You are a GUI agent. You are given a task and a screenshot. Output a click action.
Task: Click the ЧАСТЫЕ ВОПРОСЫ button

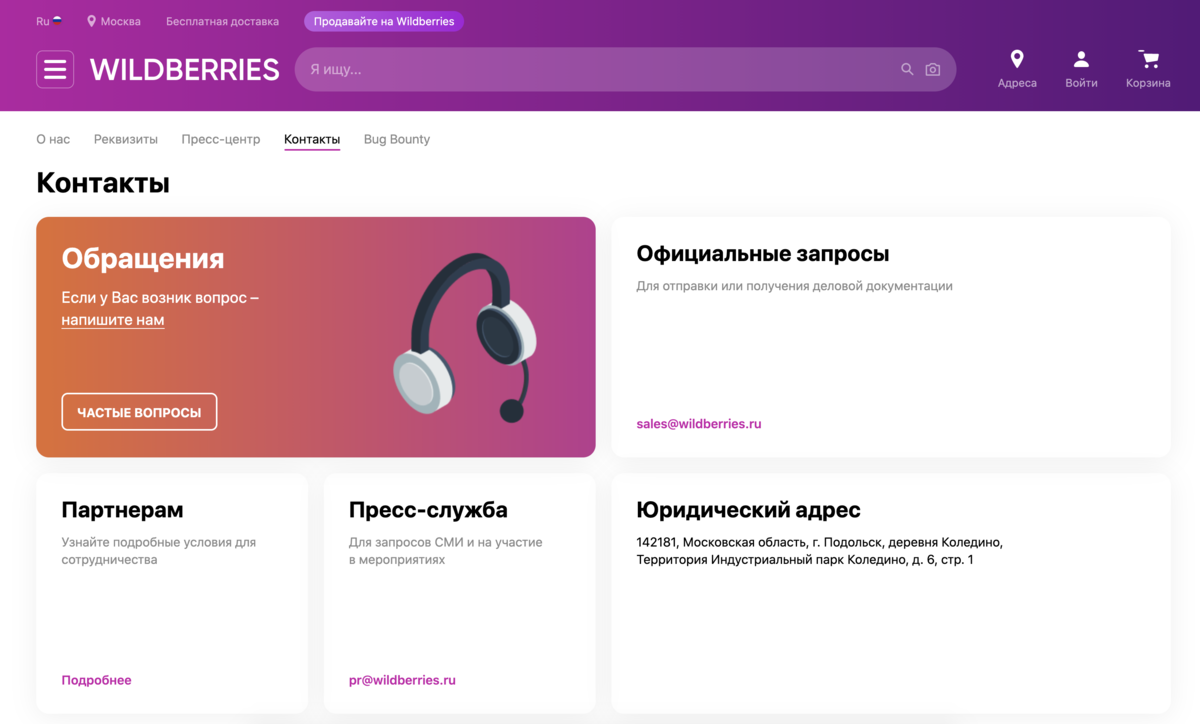tap(139, 412)
